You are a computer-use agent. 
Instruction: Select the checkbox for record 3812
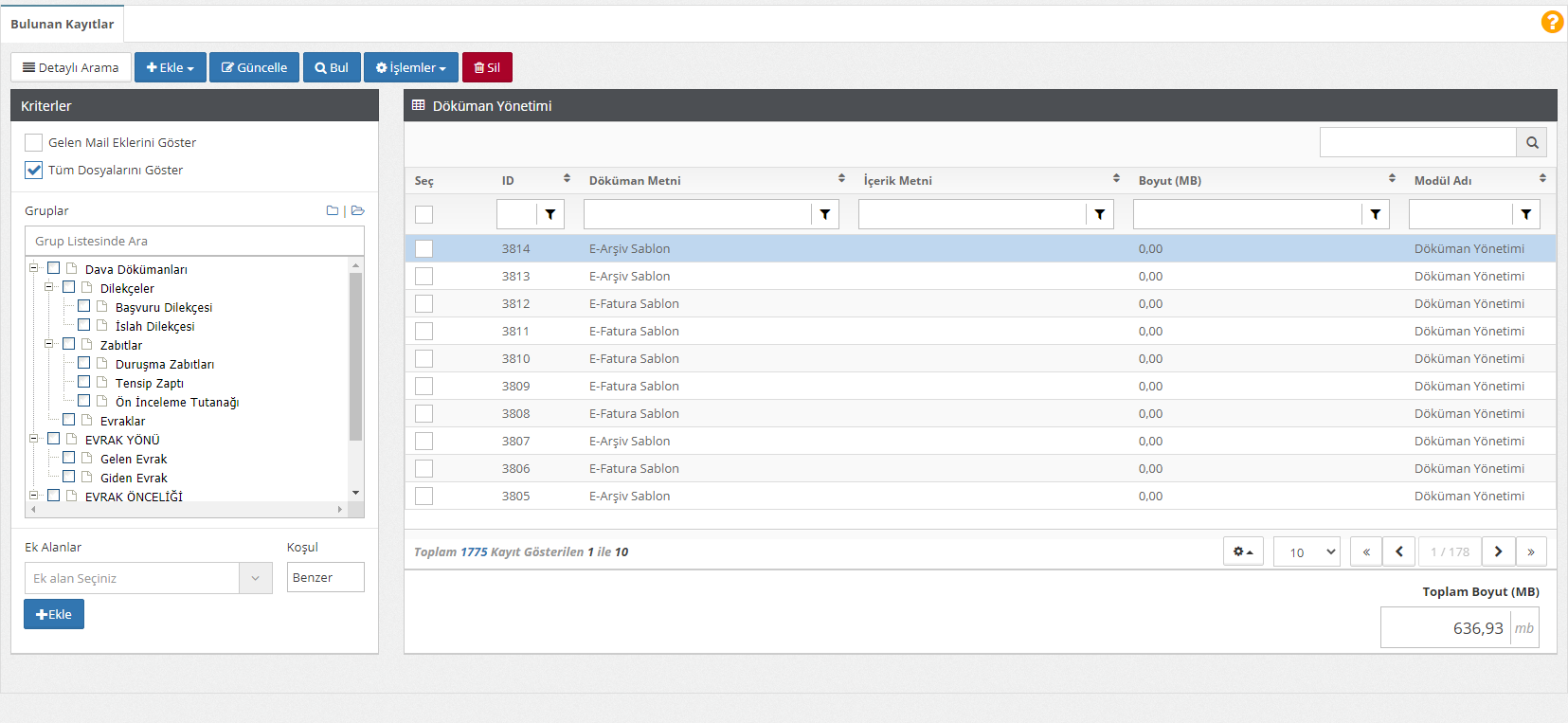(424, 304)
